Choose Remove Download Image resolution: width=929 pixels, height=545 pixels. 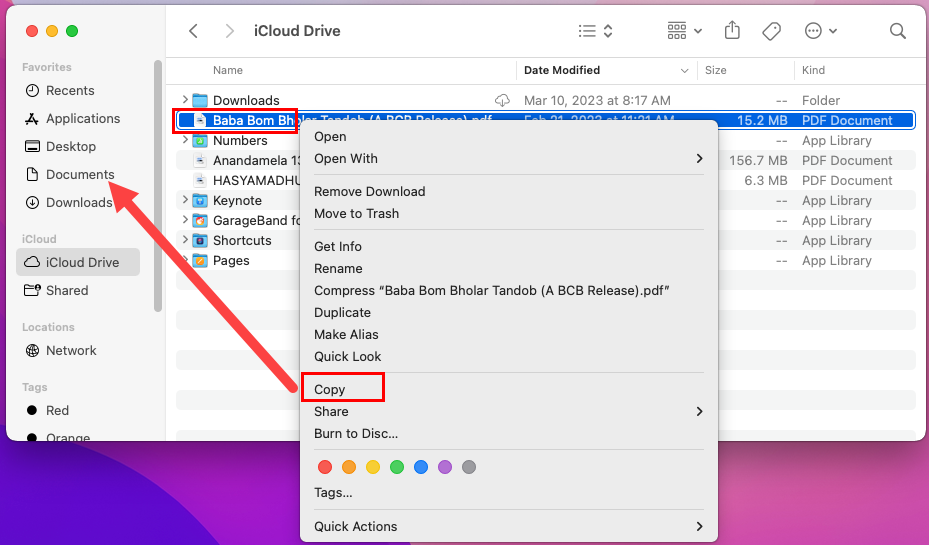pyautogui.click(x=370, y=191)
